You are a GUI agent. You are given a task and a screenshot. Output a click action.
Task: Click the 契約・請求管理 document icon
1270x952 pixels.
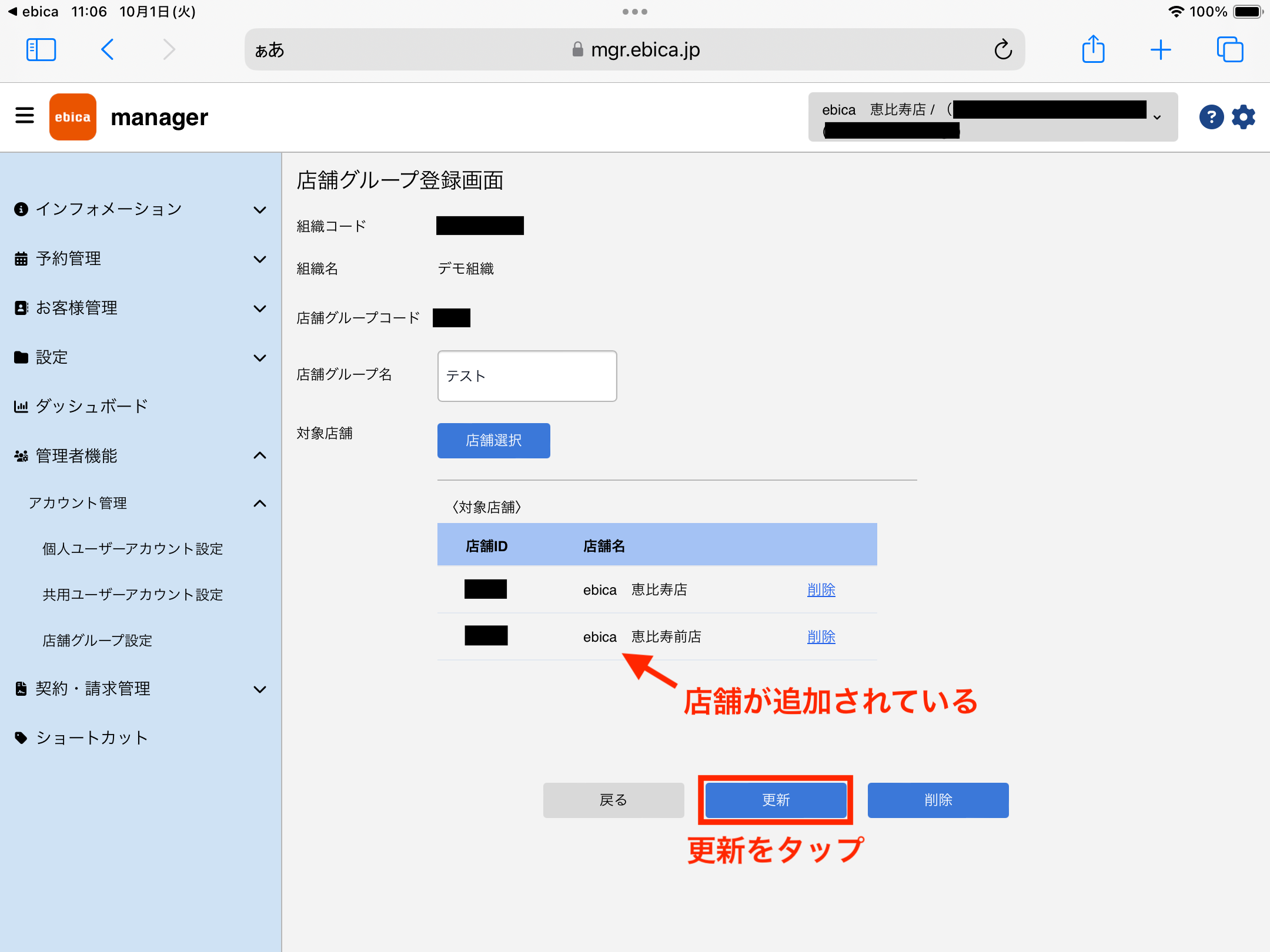[x=21, y=689]
